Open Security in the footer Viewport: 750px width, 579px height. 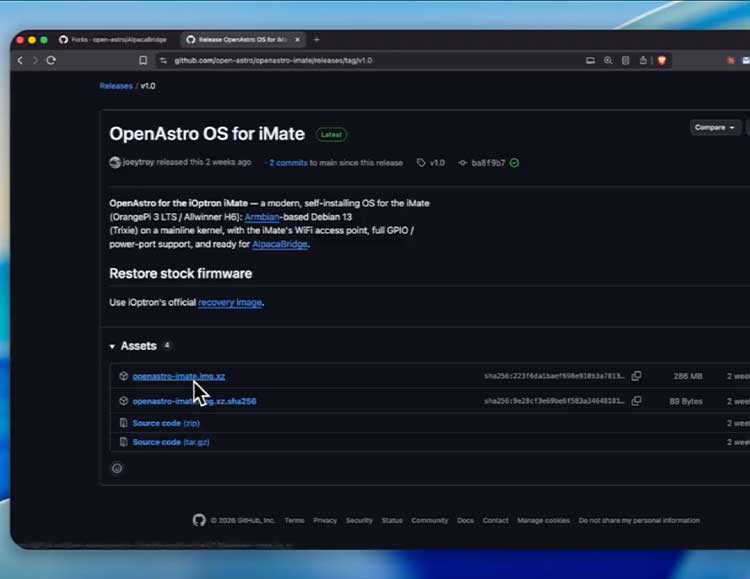[x=359, y=520]
